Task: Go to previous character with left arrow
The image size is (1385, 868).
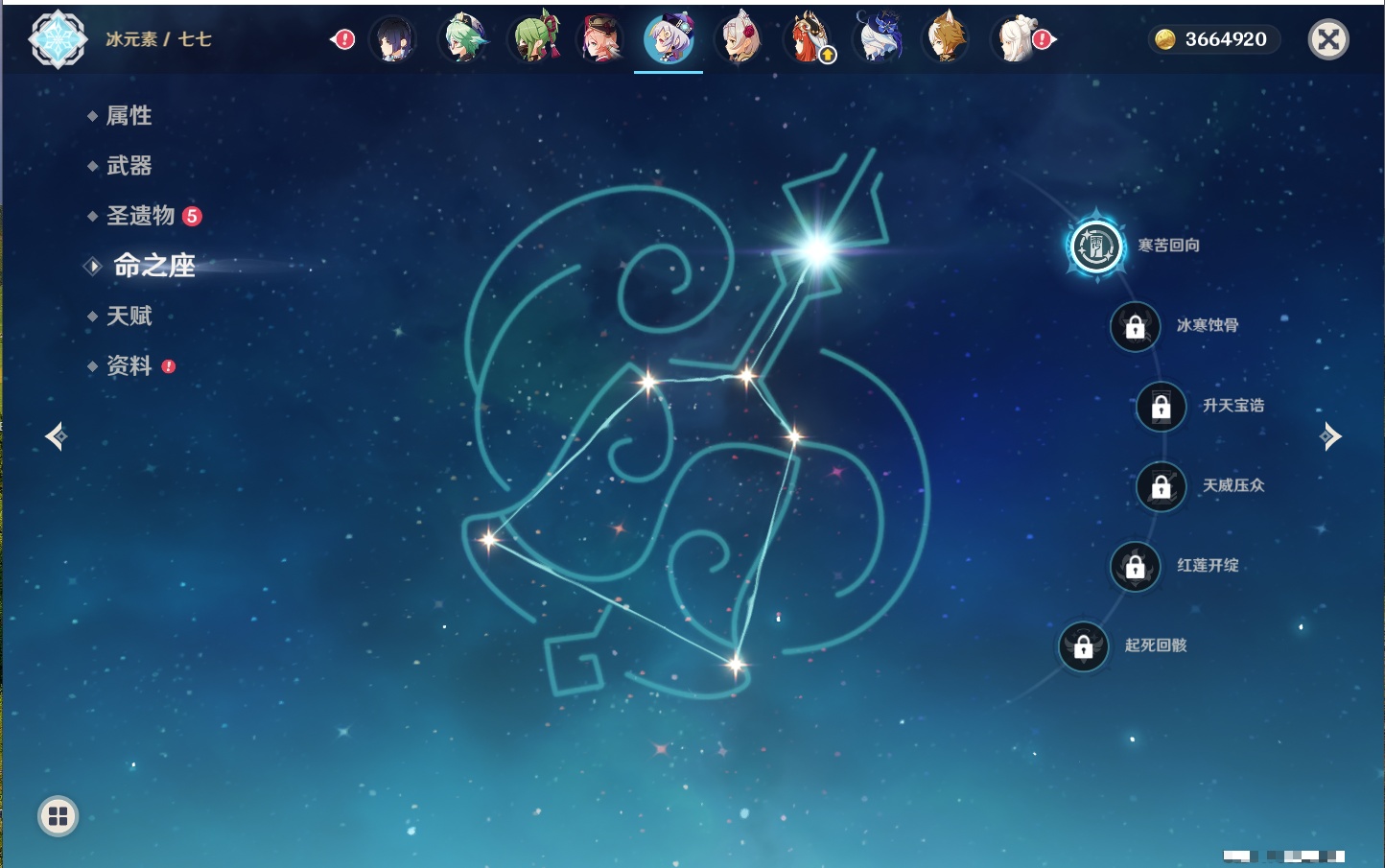Action: (x=56, y=436)
